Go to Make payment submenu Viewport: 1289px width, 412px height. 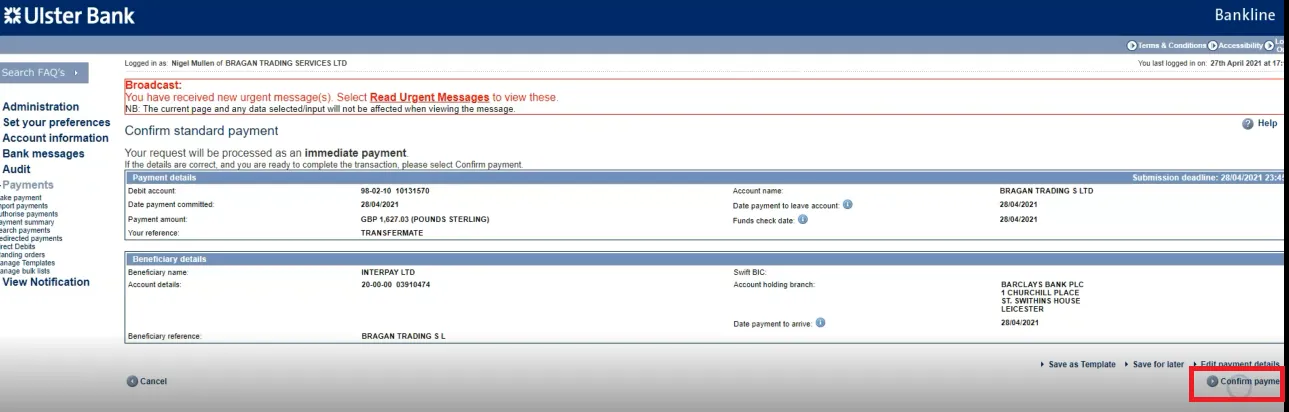(21, 198)
